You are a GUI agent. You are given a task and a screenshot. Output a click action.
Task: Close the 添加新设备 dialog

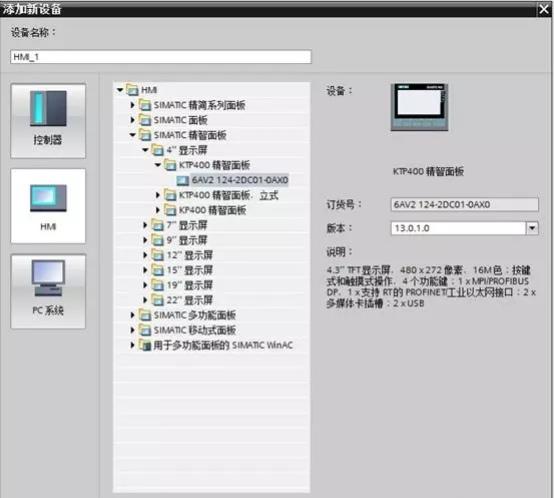coord(544,9)
